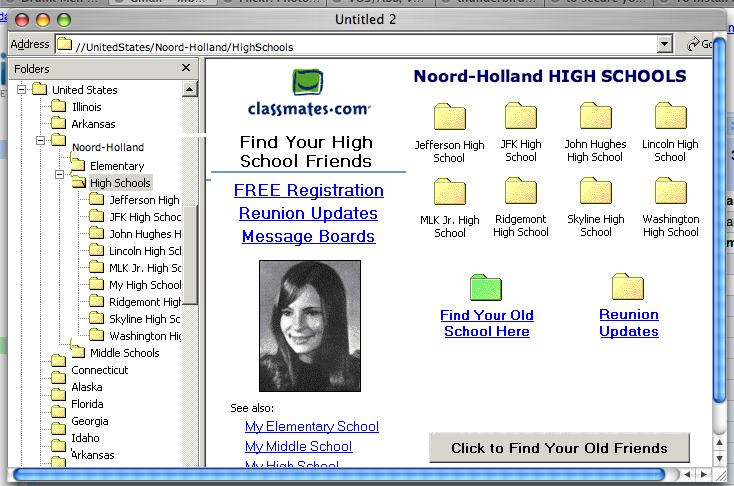Click the content scroll-up arrow
This screenshot has width=734, height=486.
[719, 442]
